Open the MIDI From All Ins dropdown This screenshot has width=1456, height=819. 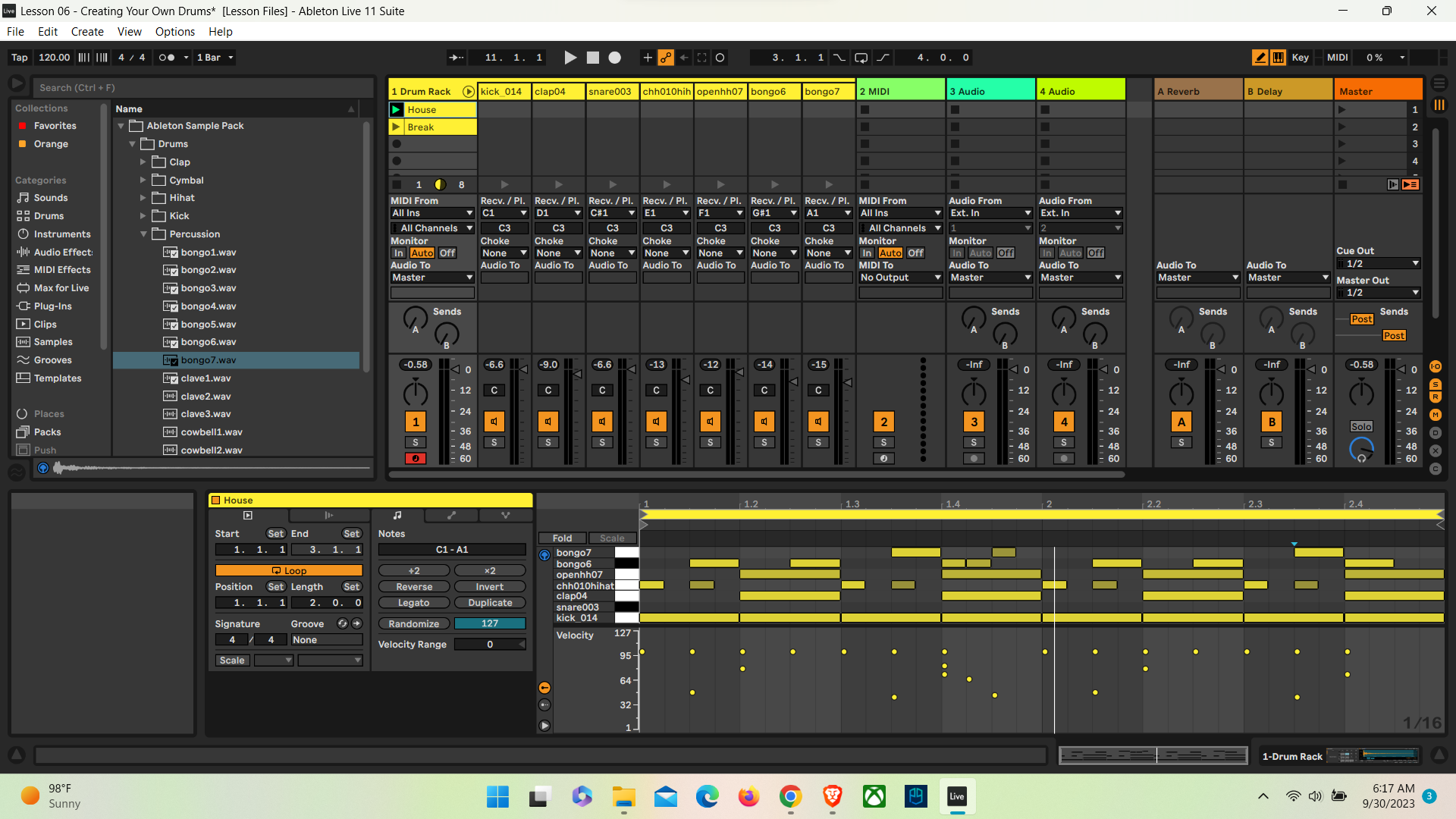[432, 213]
